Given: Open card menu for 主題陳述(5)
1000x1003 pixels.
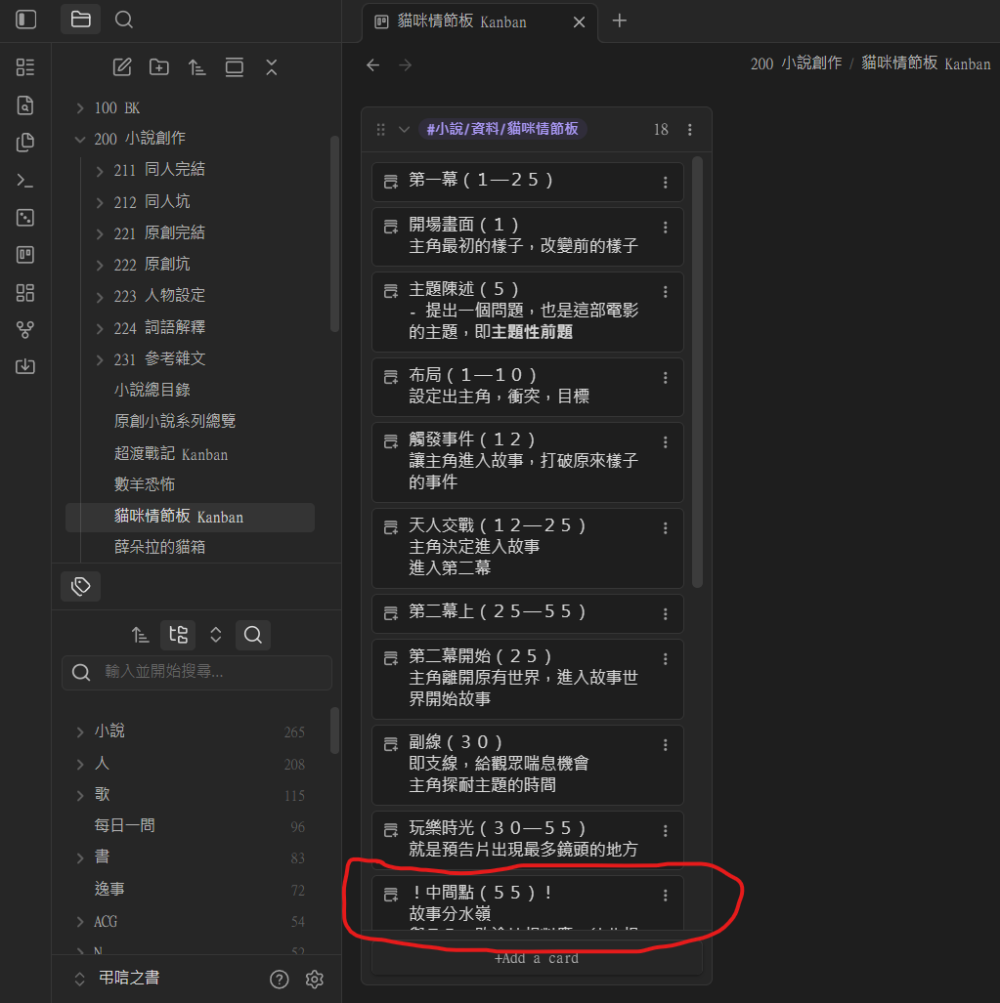Looking at the screenshot, I should pyautogui.click(x=665, y=292).
